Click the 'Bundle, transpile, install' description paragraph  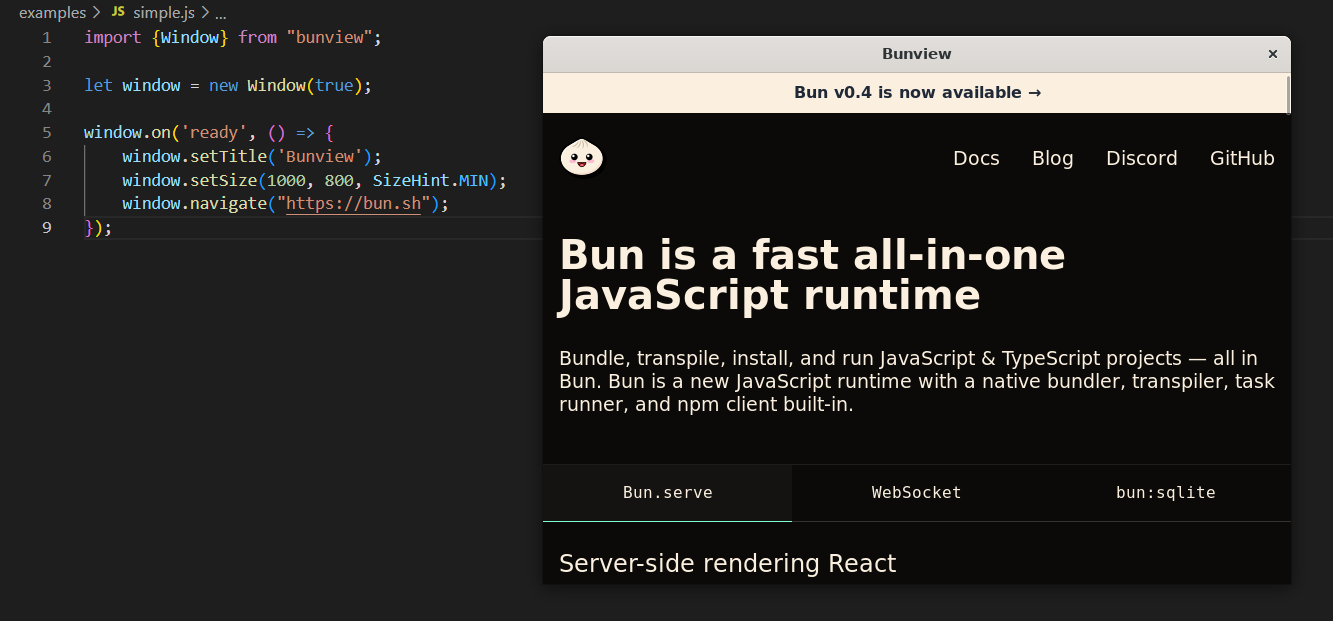coord(917,382)
